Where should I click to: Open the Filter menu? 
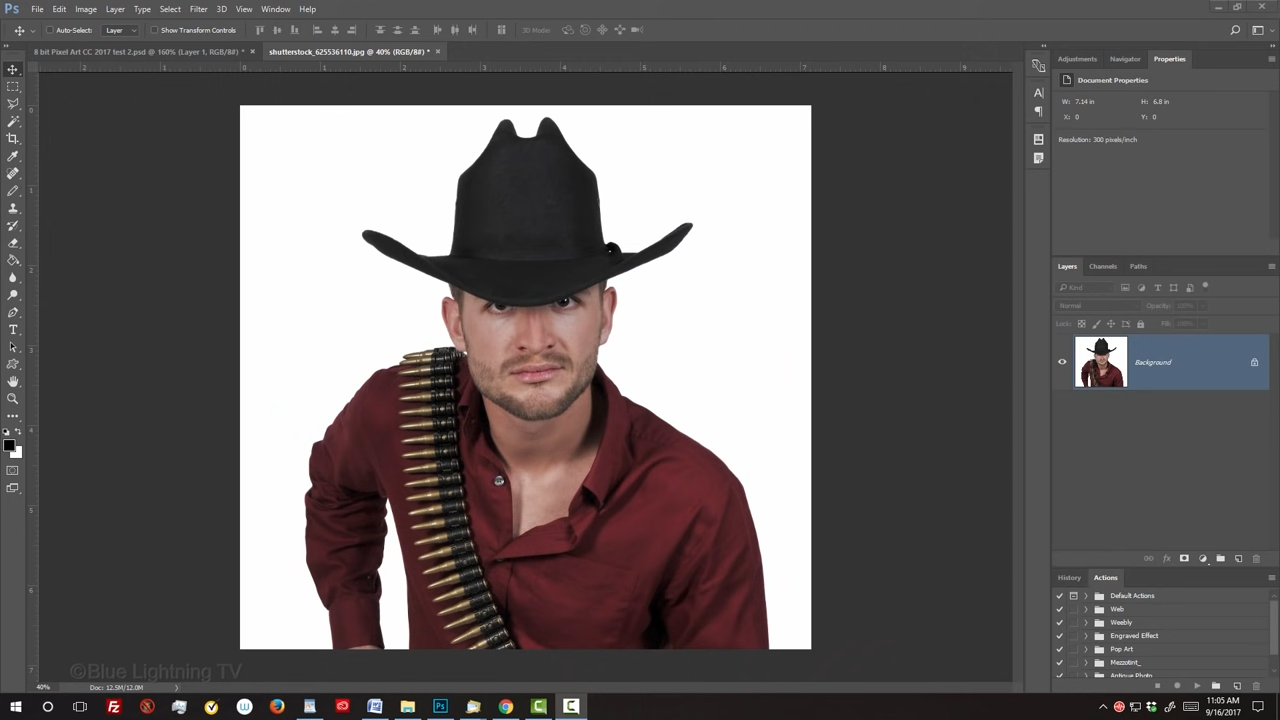coord(198,9)
